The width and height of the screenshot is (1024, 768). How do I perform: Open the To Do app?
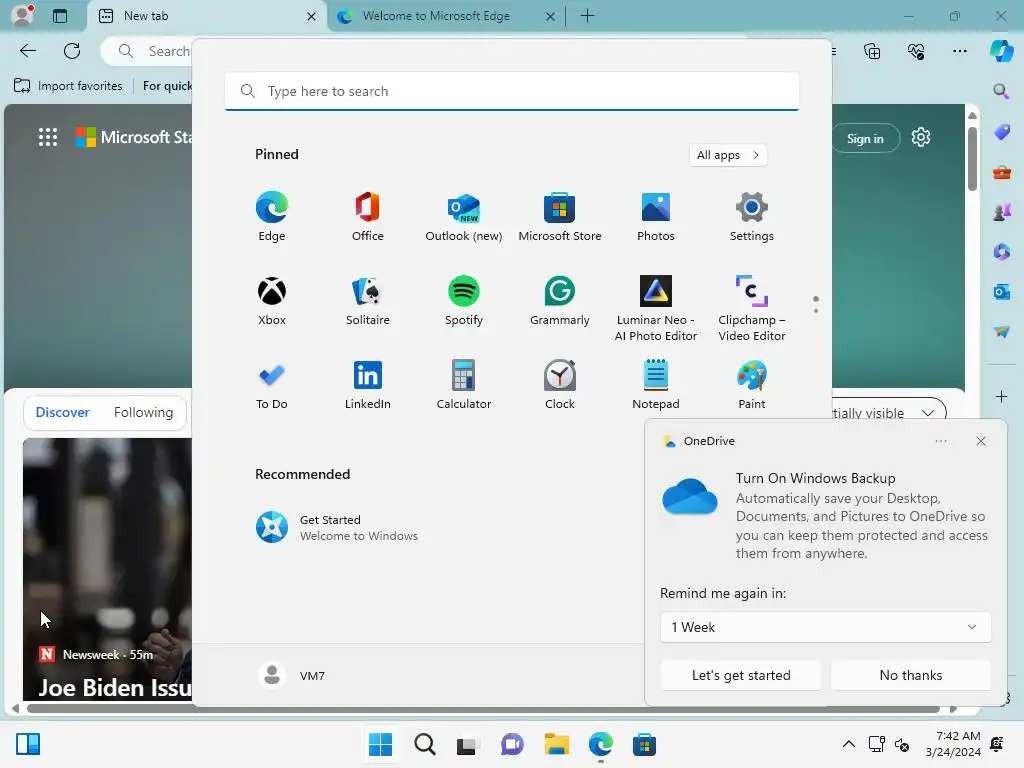point(272,385)
